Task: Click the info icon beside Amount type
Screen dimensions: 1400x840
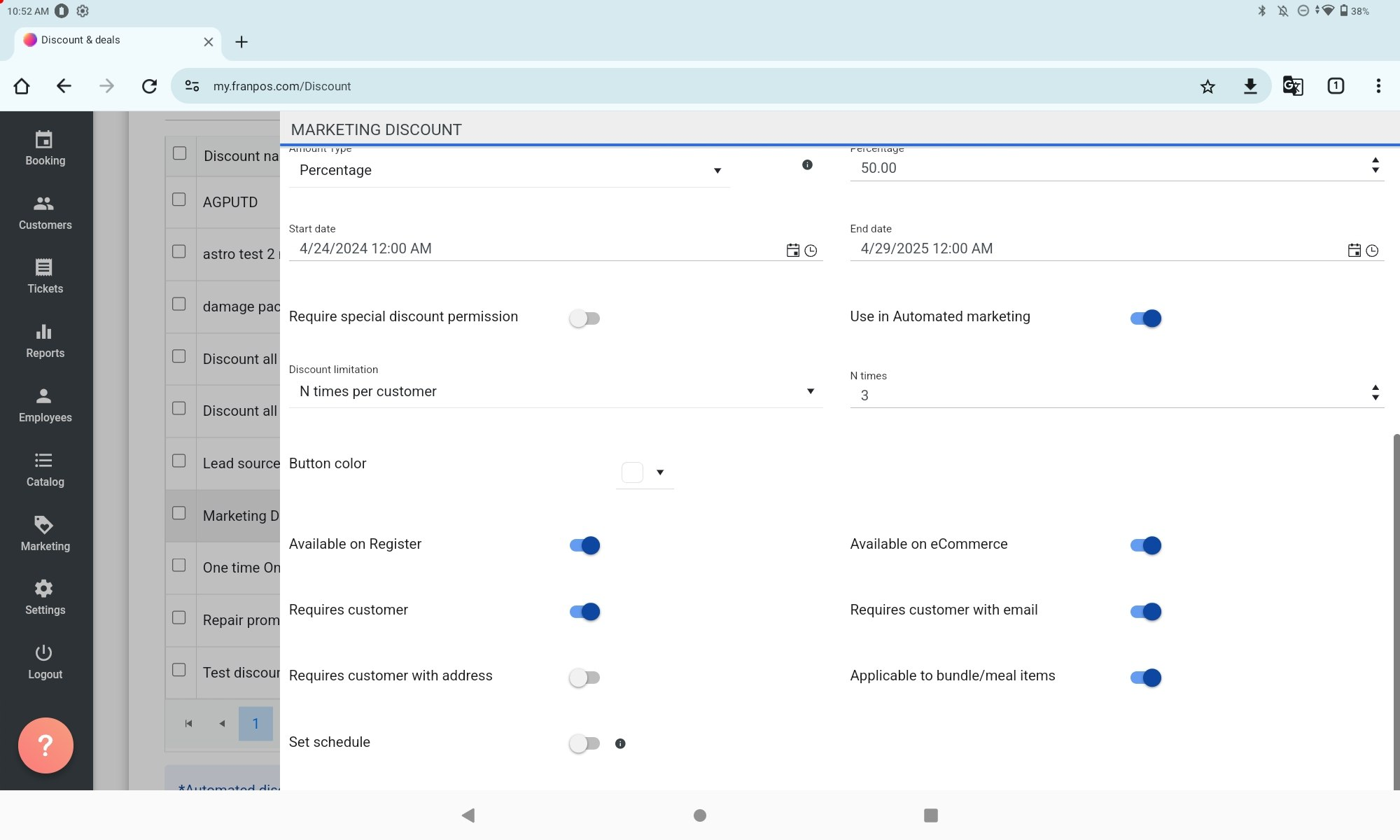Action: click(807, 164)
